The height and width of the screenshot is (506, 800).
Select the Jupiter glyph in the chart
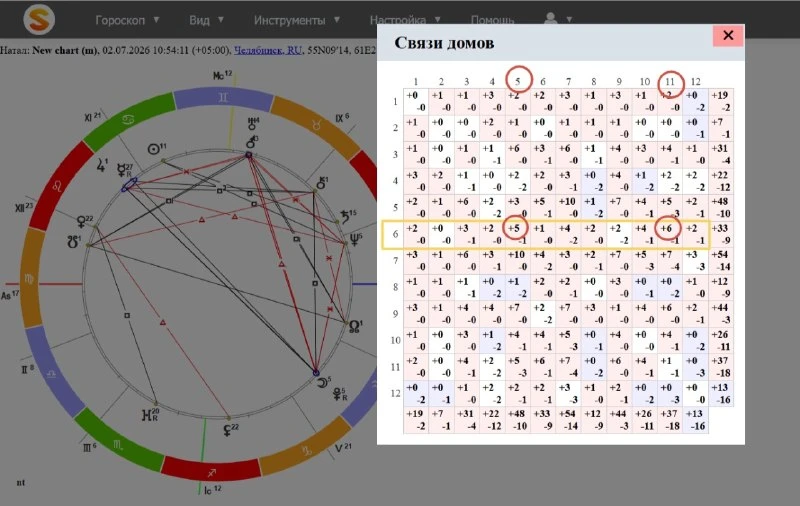point(101,165)
